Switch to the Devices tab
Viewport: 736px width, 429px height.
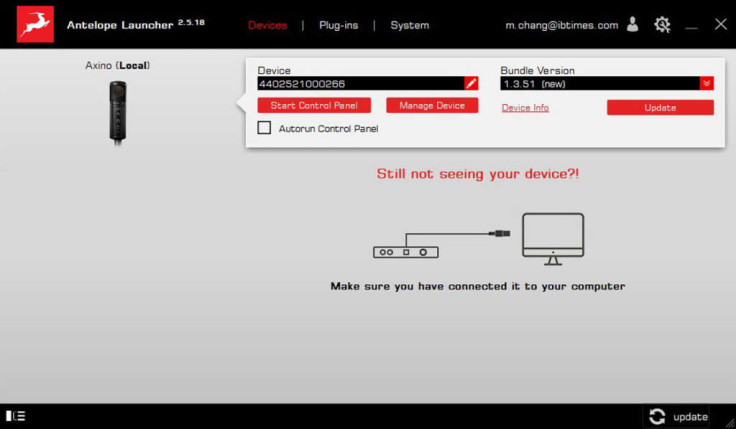[267, 25]
